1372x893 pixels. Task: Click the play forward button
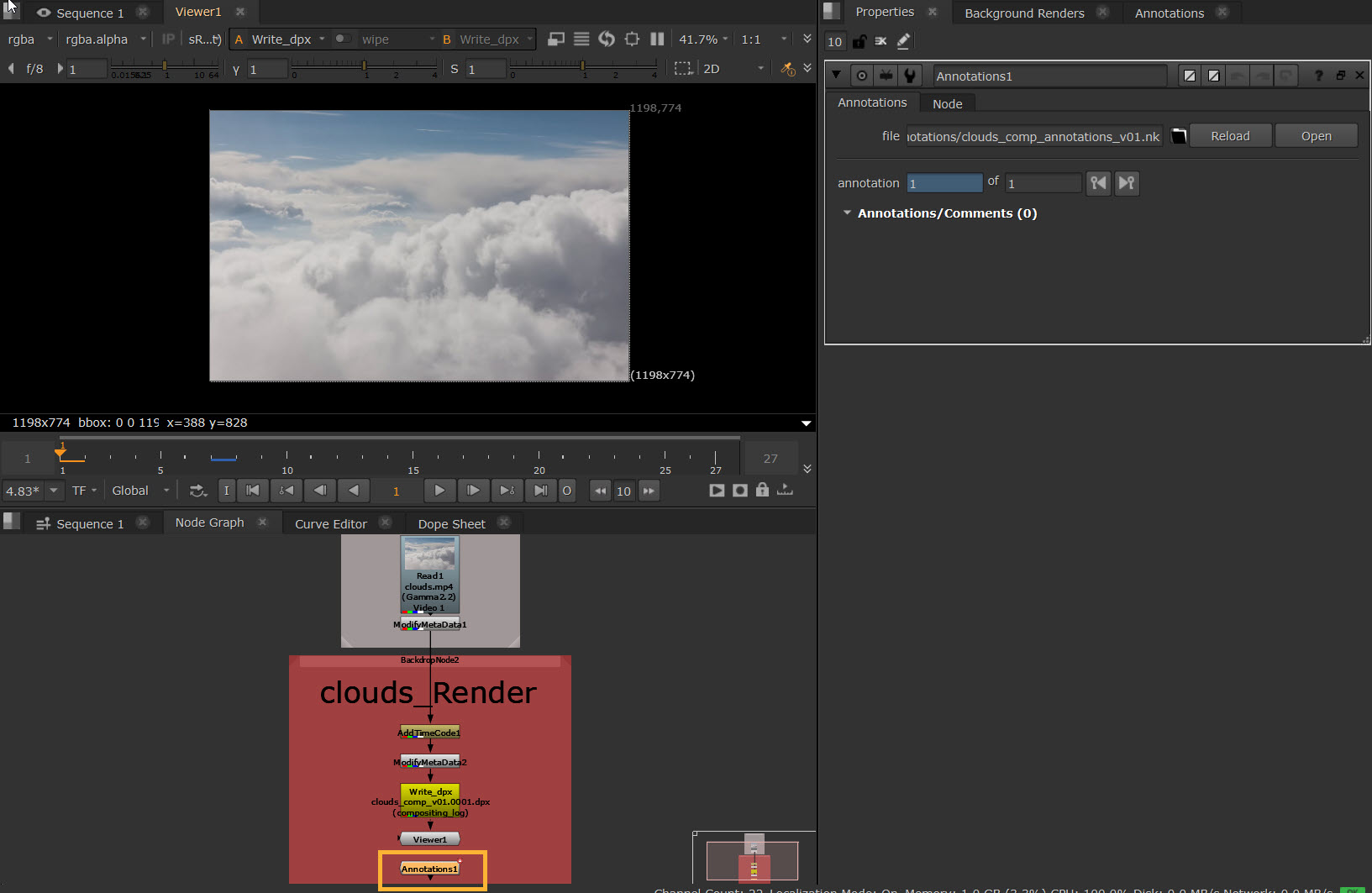coord(439,491)
